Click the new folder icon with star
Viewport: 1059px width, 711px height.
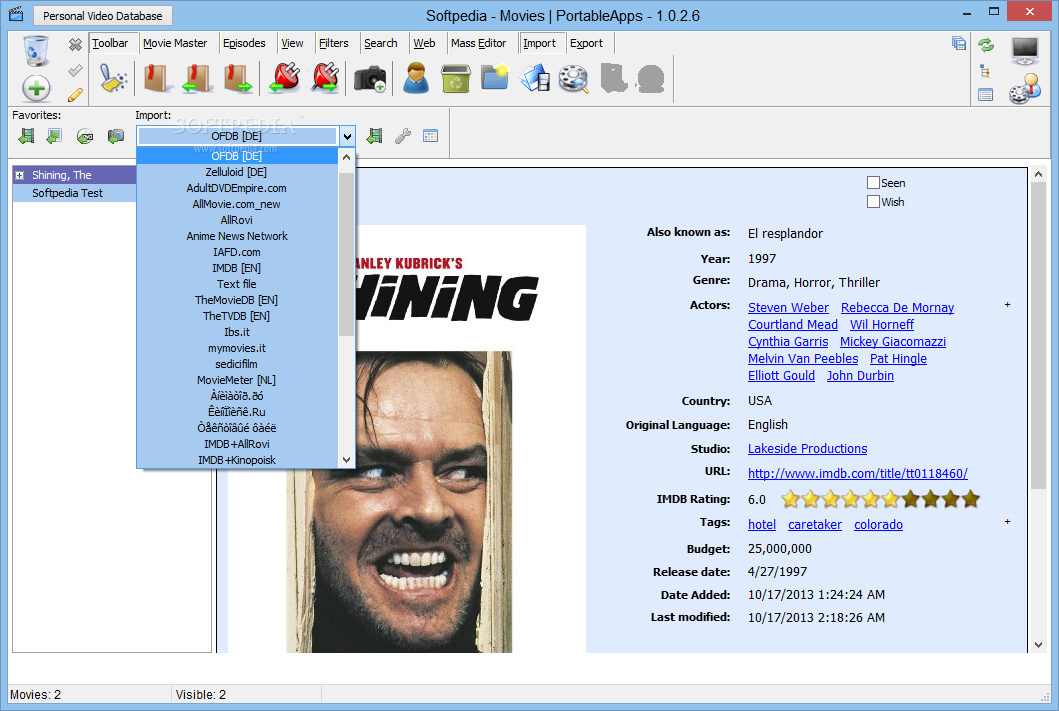[495, 77]
